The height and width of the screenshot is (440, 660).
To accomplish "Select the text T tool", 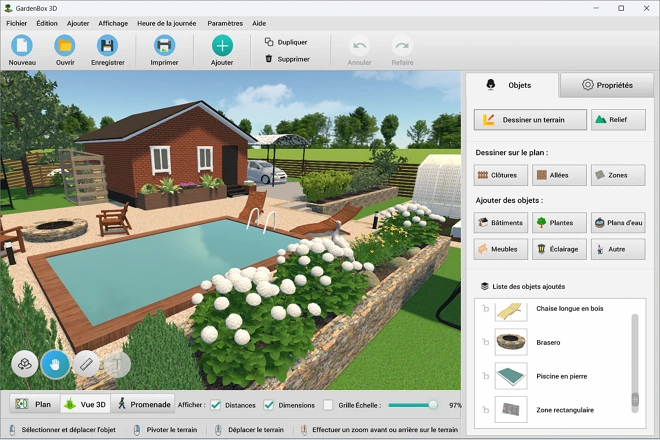I will click(x=117, y=364).
